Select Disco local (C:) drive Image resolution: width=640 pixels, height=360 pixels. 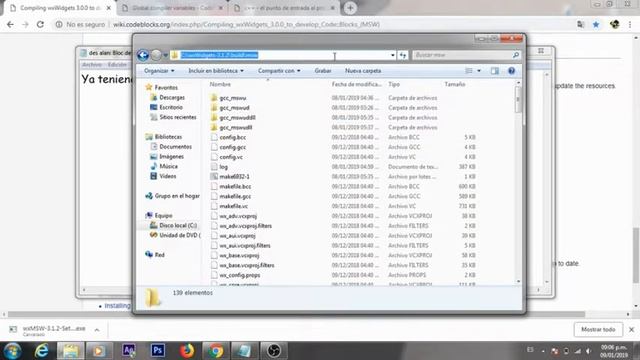tap(178, 225)
